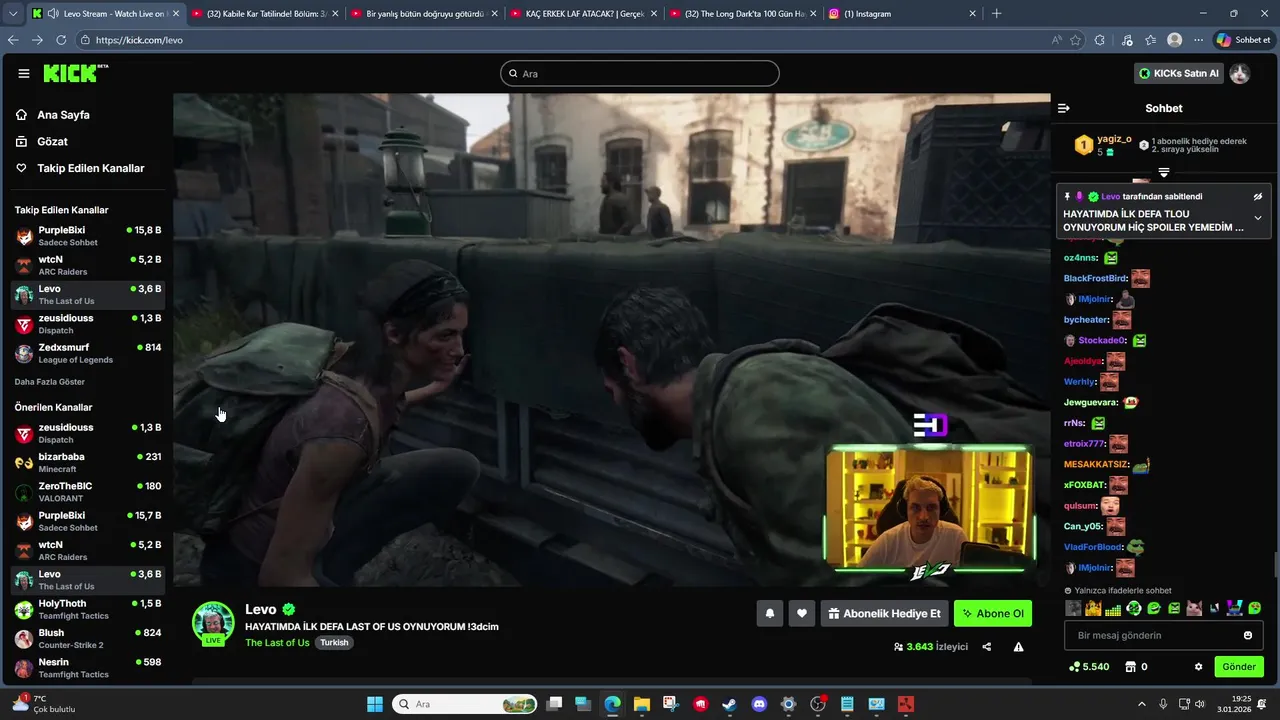
Task: Click the Turkish language tag
Action: point(334,643)
